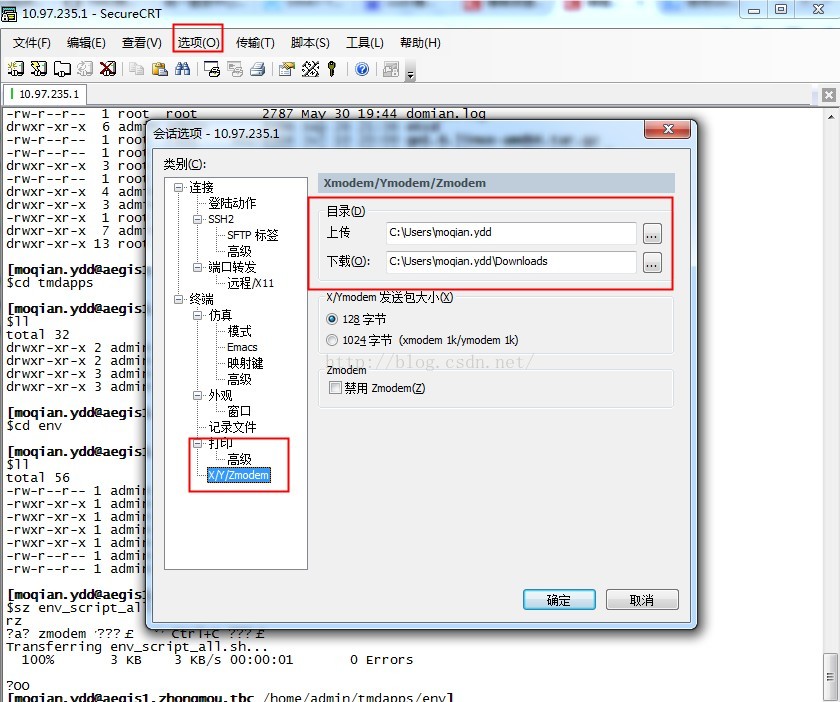The image size is (840, 702).
Task: Select 模式 in category tree
Action: point(239,331)
